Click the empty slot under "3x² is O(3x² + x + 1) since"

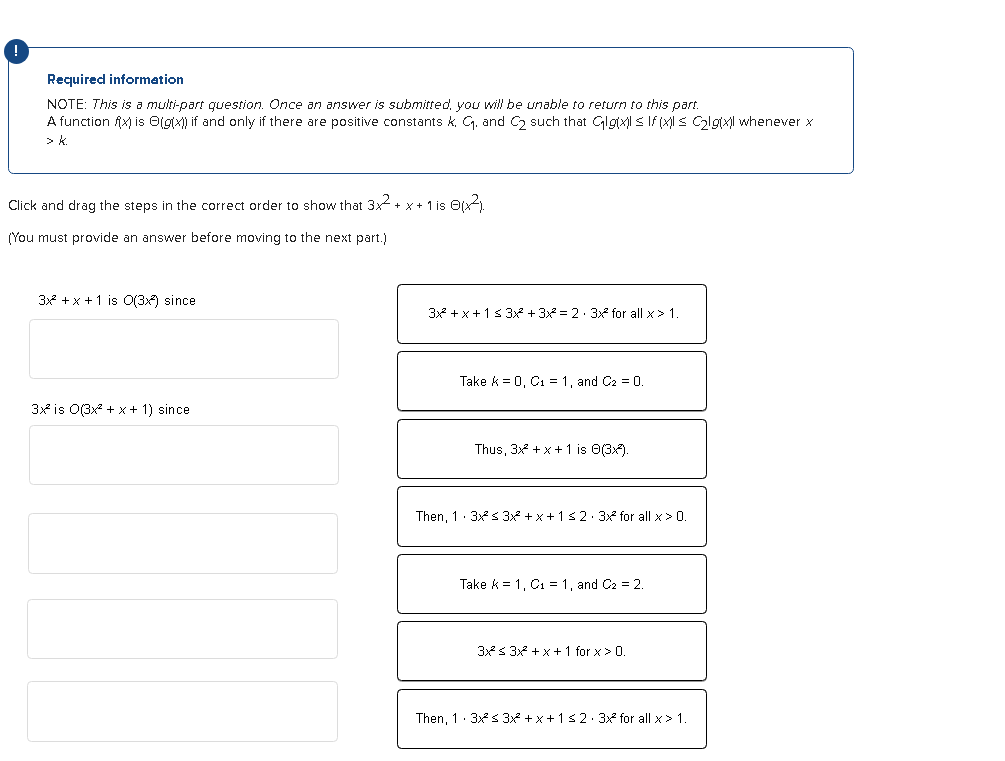(184, 455)
